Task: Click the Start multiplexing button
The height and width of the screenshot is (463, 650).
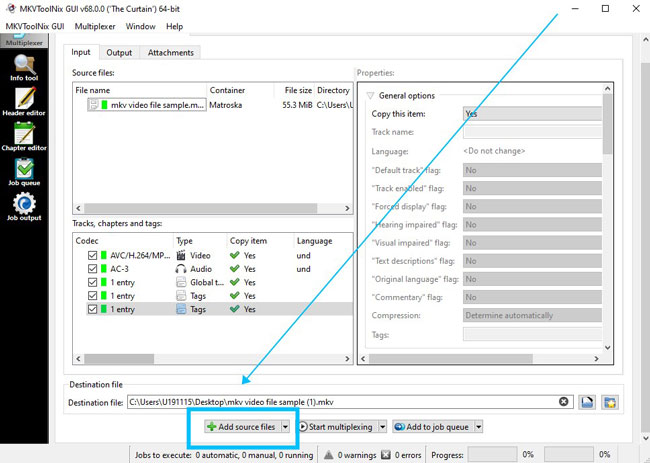Action: tap(337, 427)
